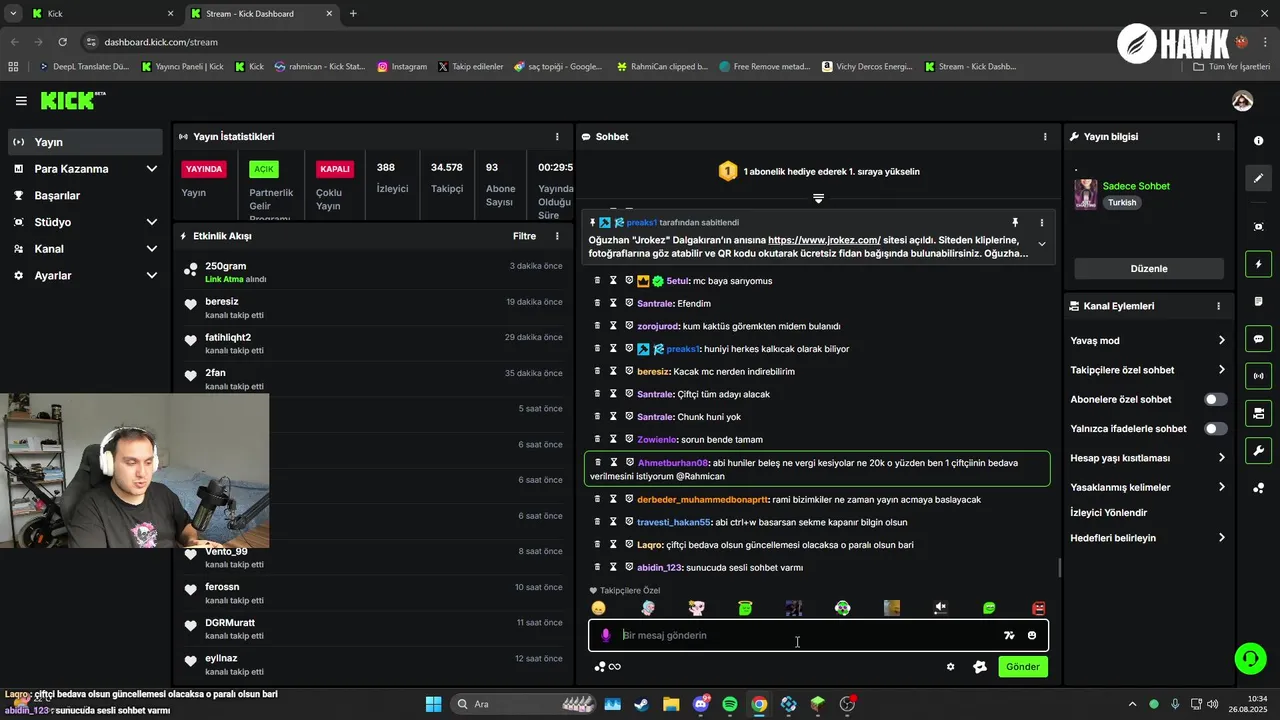Toggle the lightning activity feed panel icon
The image size is (1280, 720).
pos(1258,264)
